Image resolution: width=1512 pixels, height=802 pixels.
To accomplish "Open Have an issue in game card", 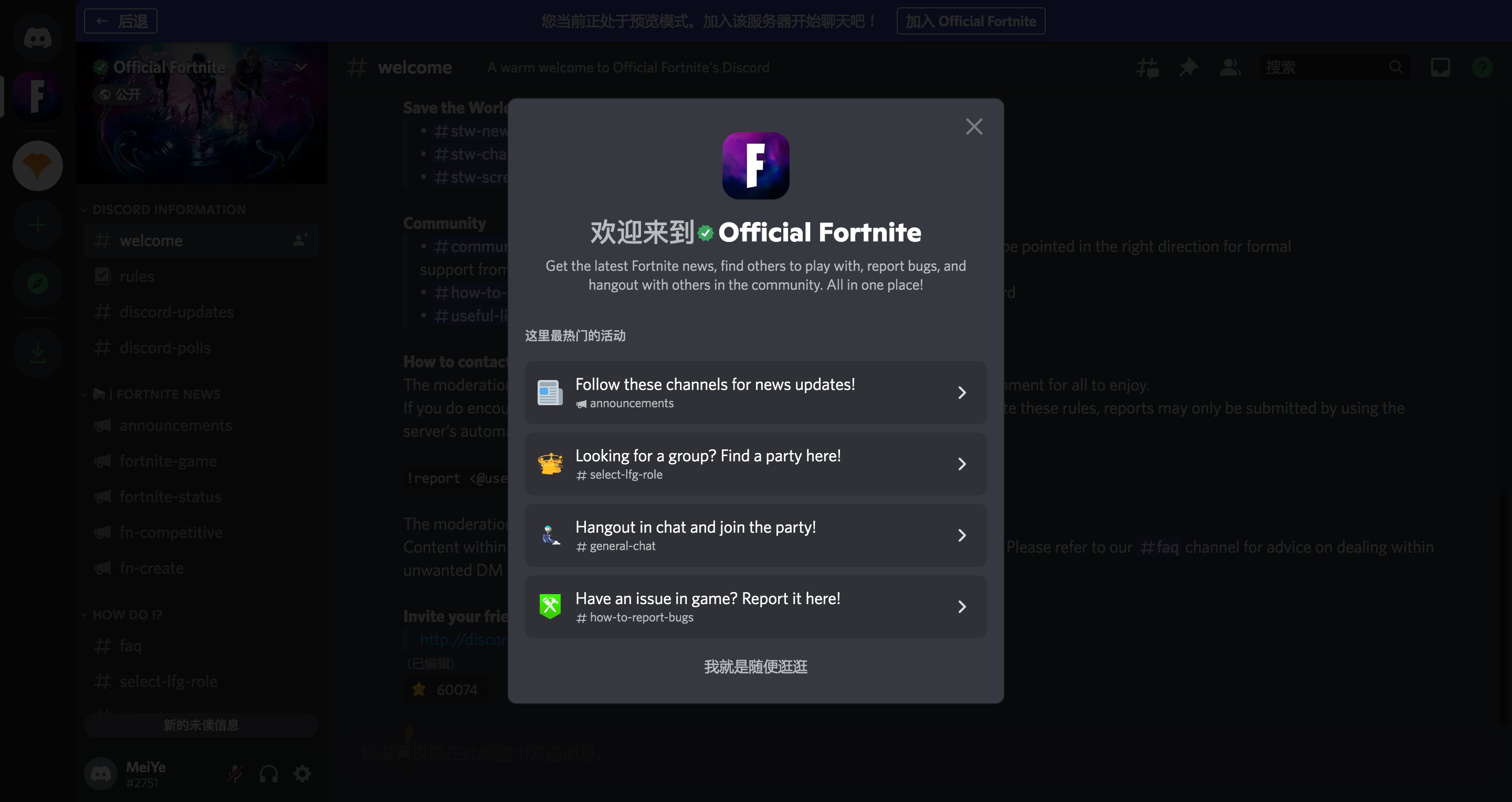I will click(x=755, y=607).
